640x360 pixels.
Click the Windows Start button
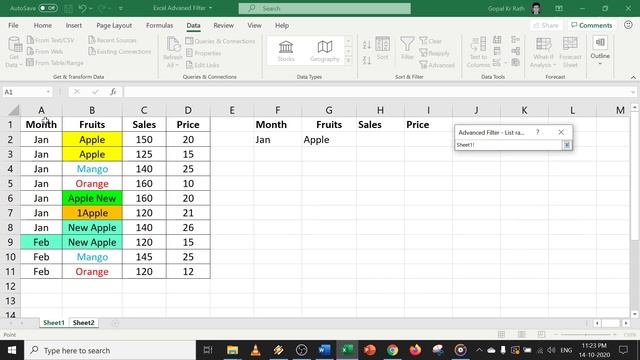pos(12,350)
